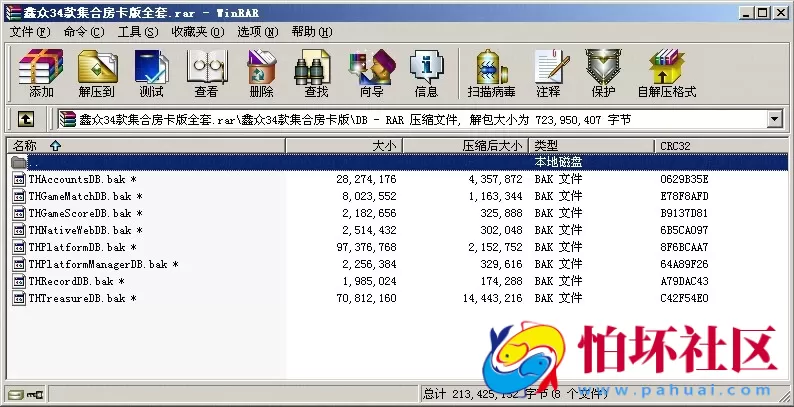Click the CRC32 value 64A89F26
Image resolution: width=794 pixels, height=407 pixels.
click(x=684, y=264)
